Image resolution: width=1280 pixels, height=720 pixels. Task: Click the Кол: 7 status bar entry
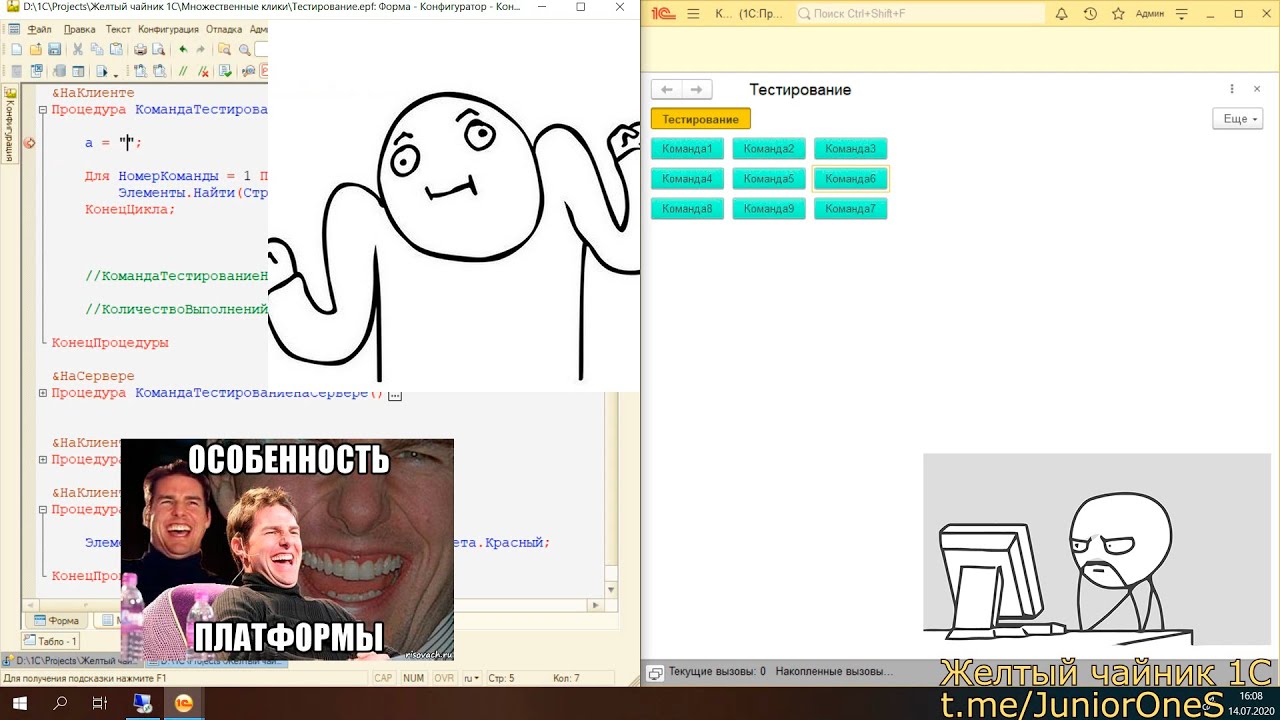tap(566, 678)
